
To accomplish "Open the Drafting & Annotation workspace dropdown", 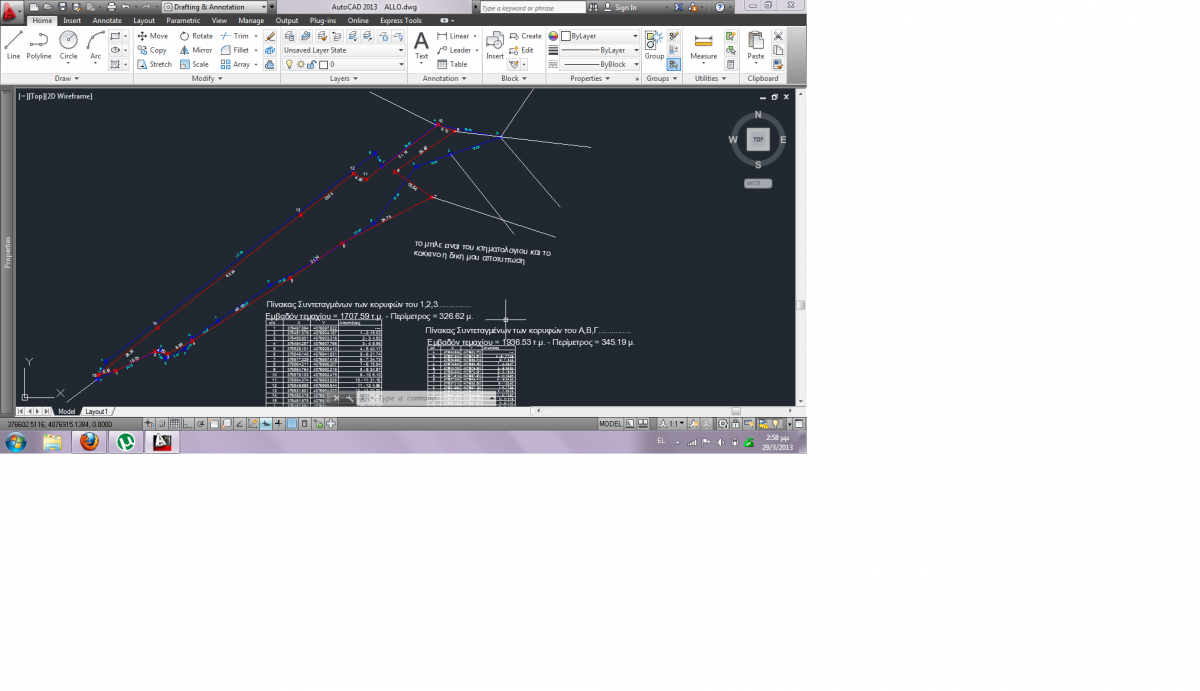I will [x=214, y=7].
